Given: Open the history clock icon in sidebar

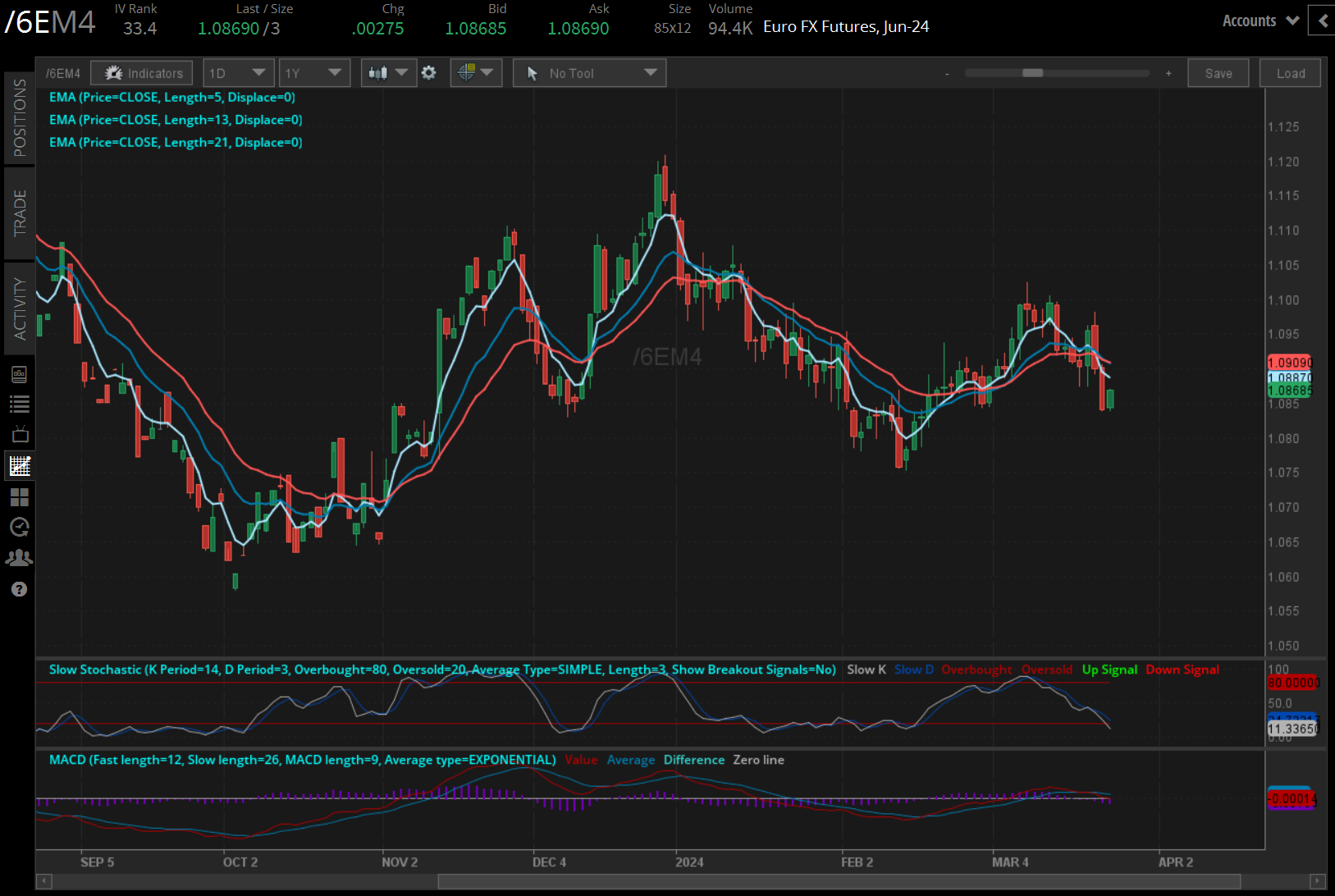Looking at the screenshot, I should pos(20,528).
